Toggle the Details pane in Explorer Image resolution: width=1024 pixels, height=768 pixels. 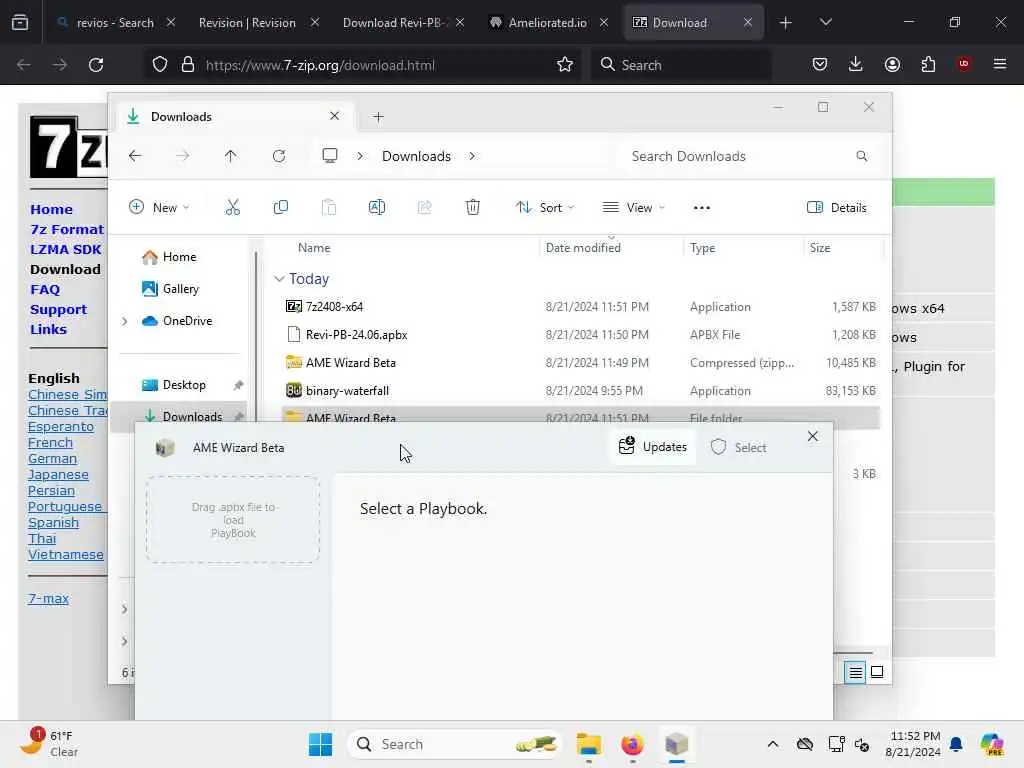[837, 208]
